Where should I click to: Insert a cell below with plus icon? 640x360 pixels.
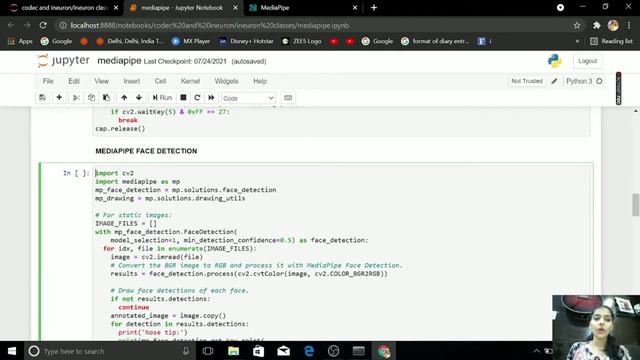[59, 98]
